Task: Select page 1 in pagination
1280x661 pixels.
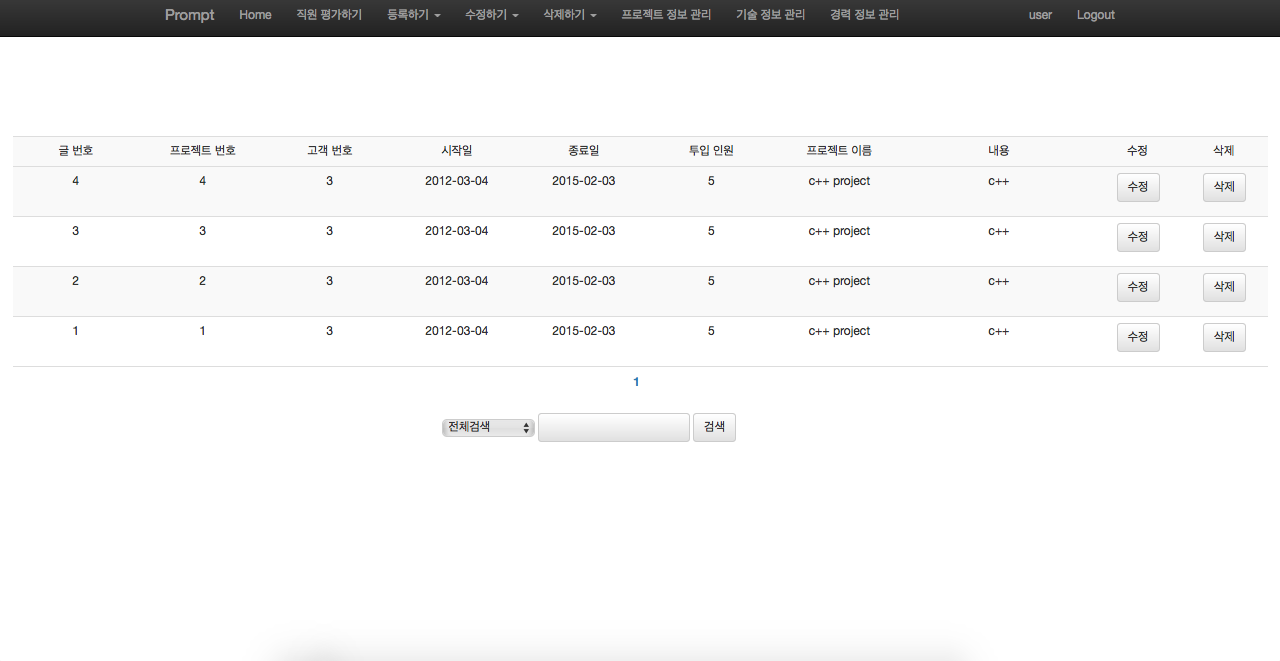Action: click(636, 382)
